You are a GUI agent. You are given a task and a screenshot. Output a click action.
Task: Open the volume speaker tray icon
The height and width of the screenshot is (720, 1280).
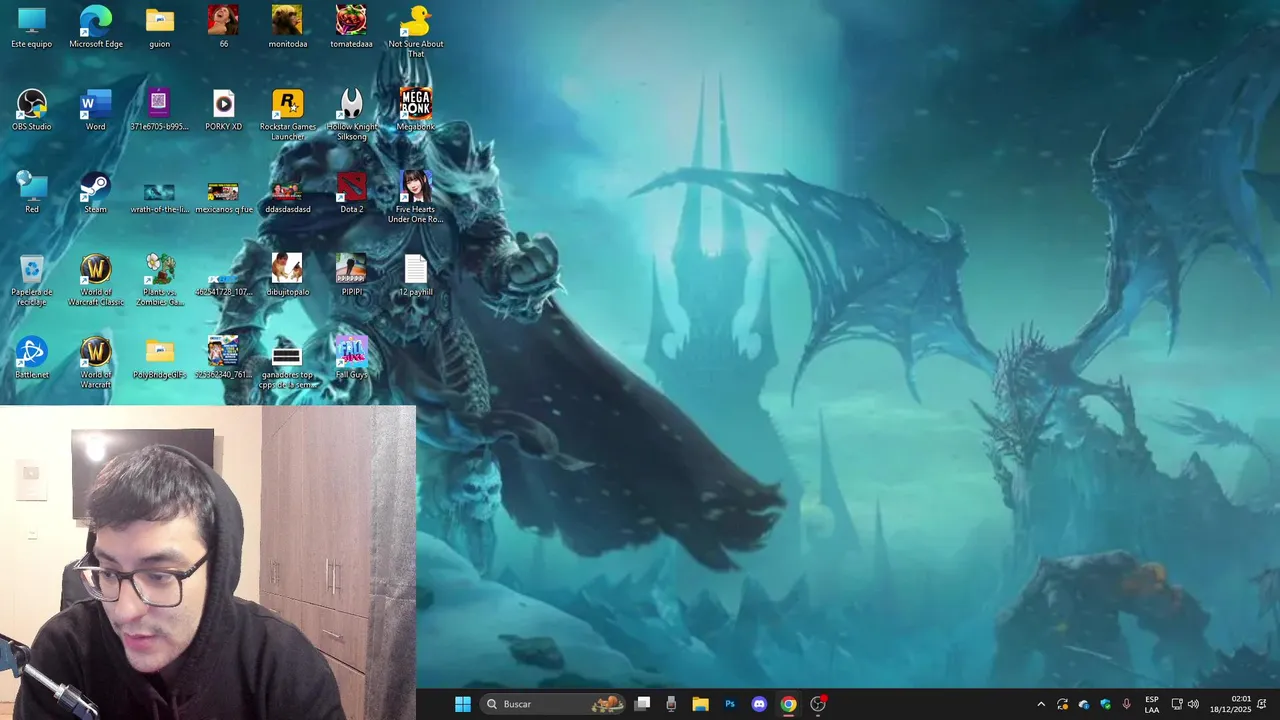pos(1193,704)
